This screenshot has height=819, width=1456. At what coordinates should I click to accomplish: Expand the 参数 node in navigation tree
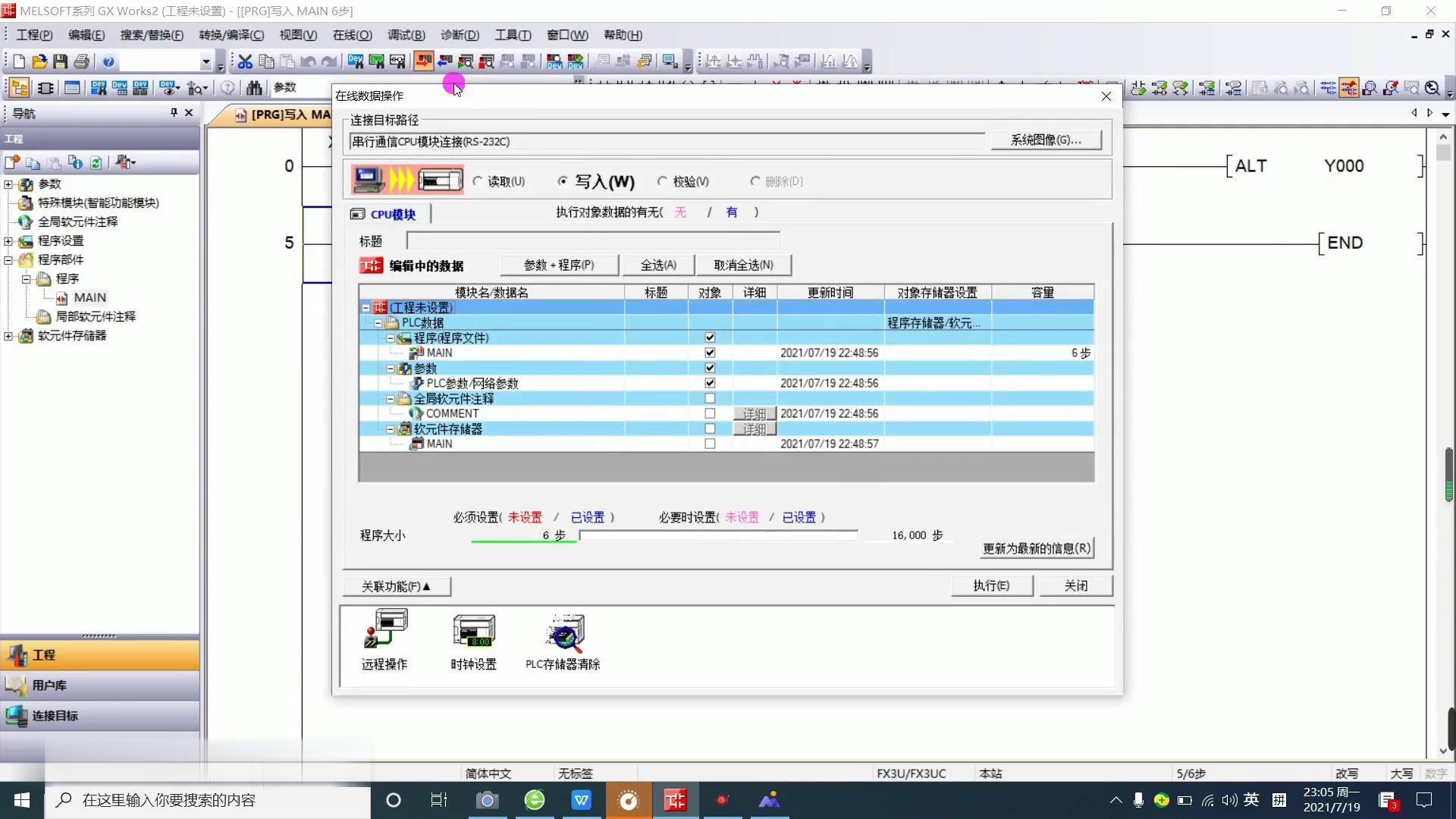pos(8,184)
